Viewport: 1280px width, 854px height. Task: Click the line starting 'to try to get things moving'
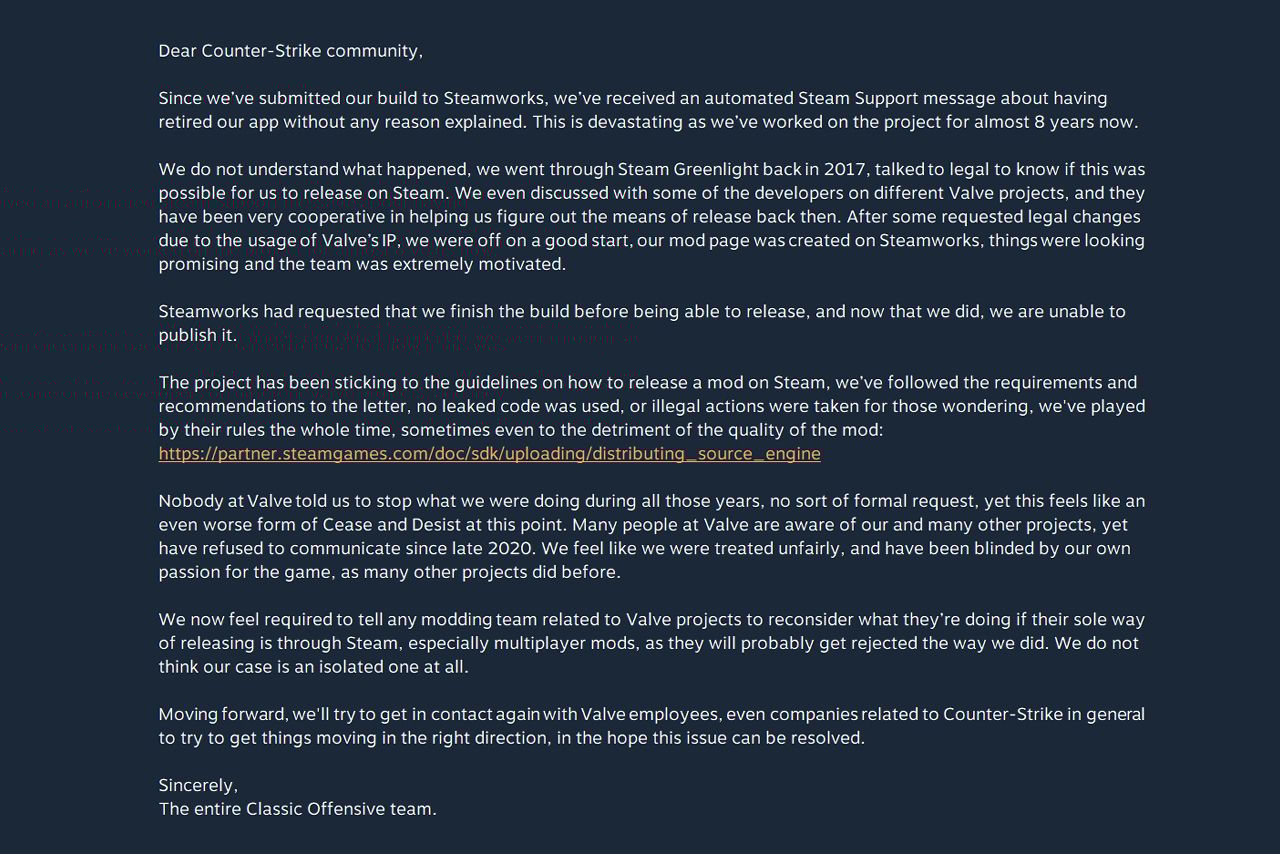pyautogui.click(x=511, y=738)
